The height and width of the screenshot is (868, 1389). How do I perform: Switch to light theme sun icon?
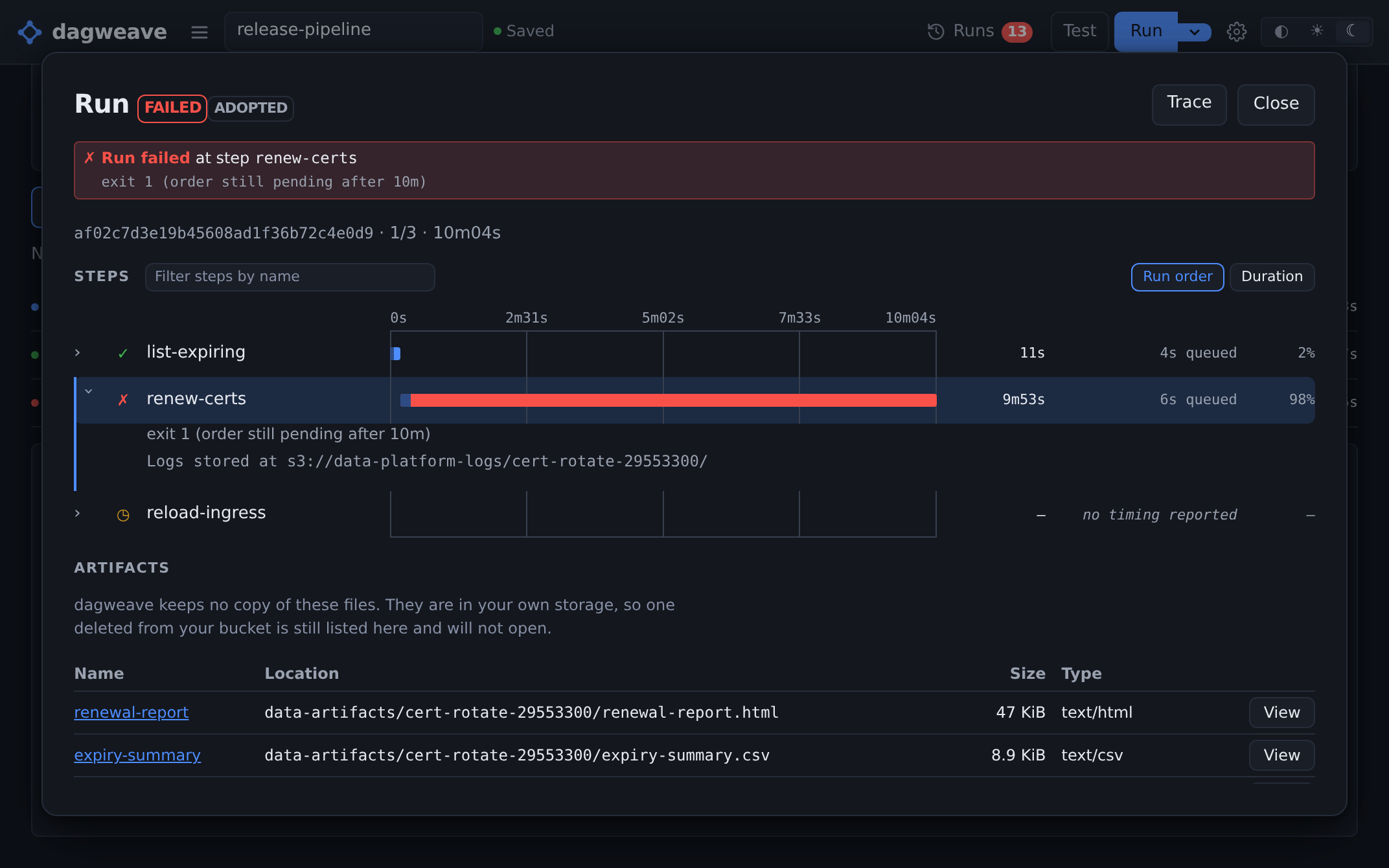pyautogui.click(x=1316, y=31)
